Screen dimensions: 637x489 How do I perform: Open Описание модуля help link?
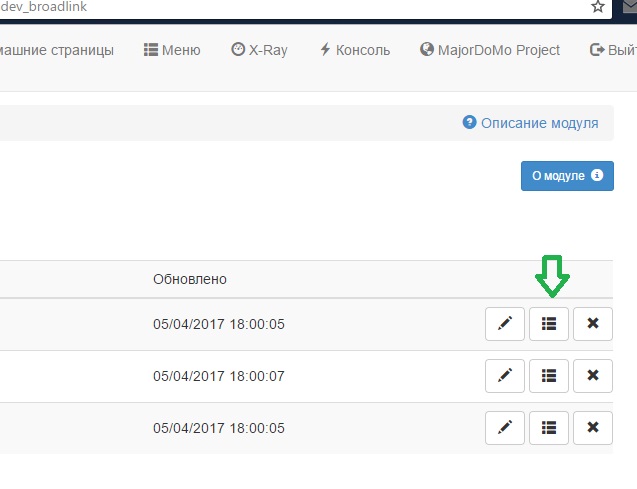pos(530,123)
